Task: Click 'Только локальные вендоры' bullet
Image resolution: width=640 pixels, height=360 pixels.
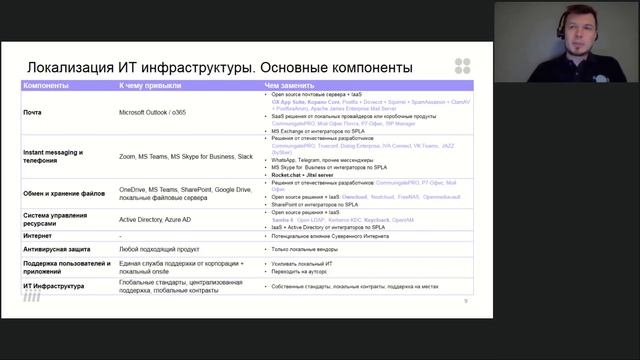Action: [304, 249]
